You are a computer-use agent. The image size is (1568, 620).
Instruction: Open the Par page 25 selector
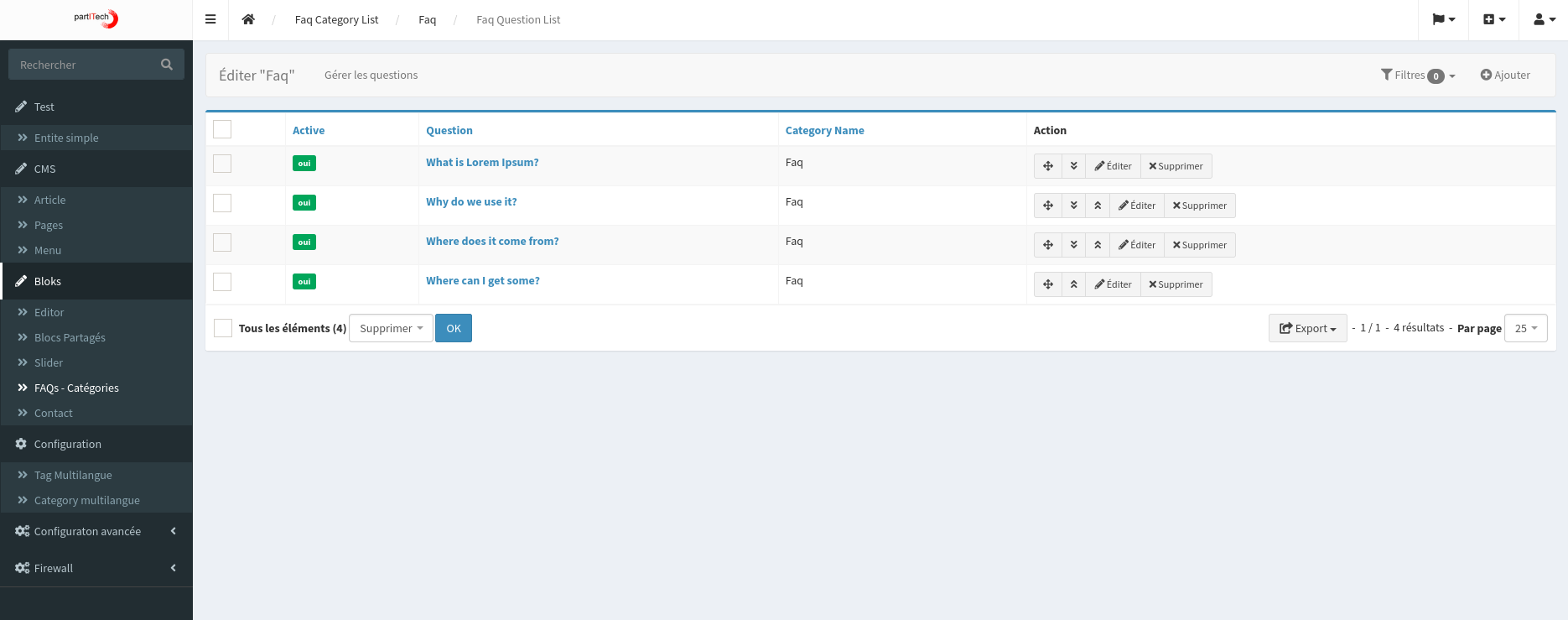click(1526, 328)
